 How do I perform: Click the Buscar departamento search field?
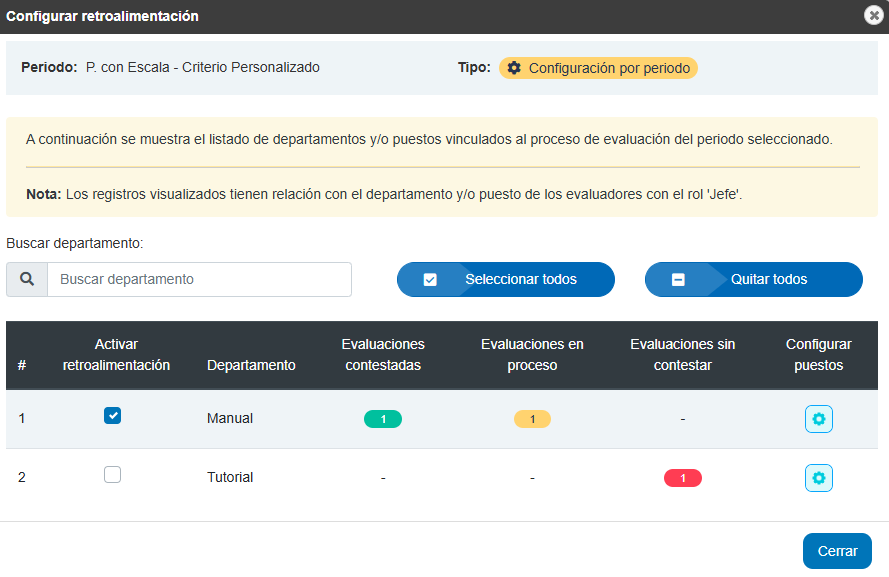pyautogui.click(x=200, y=279)
